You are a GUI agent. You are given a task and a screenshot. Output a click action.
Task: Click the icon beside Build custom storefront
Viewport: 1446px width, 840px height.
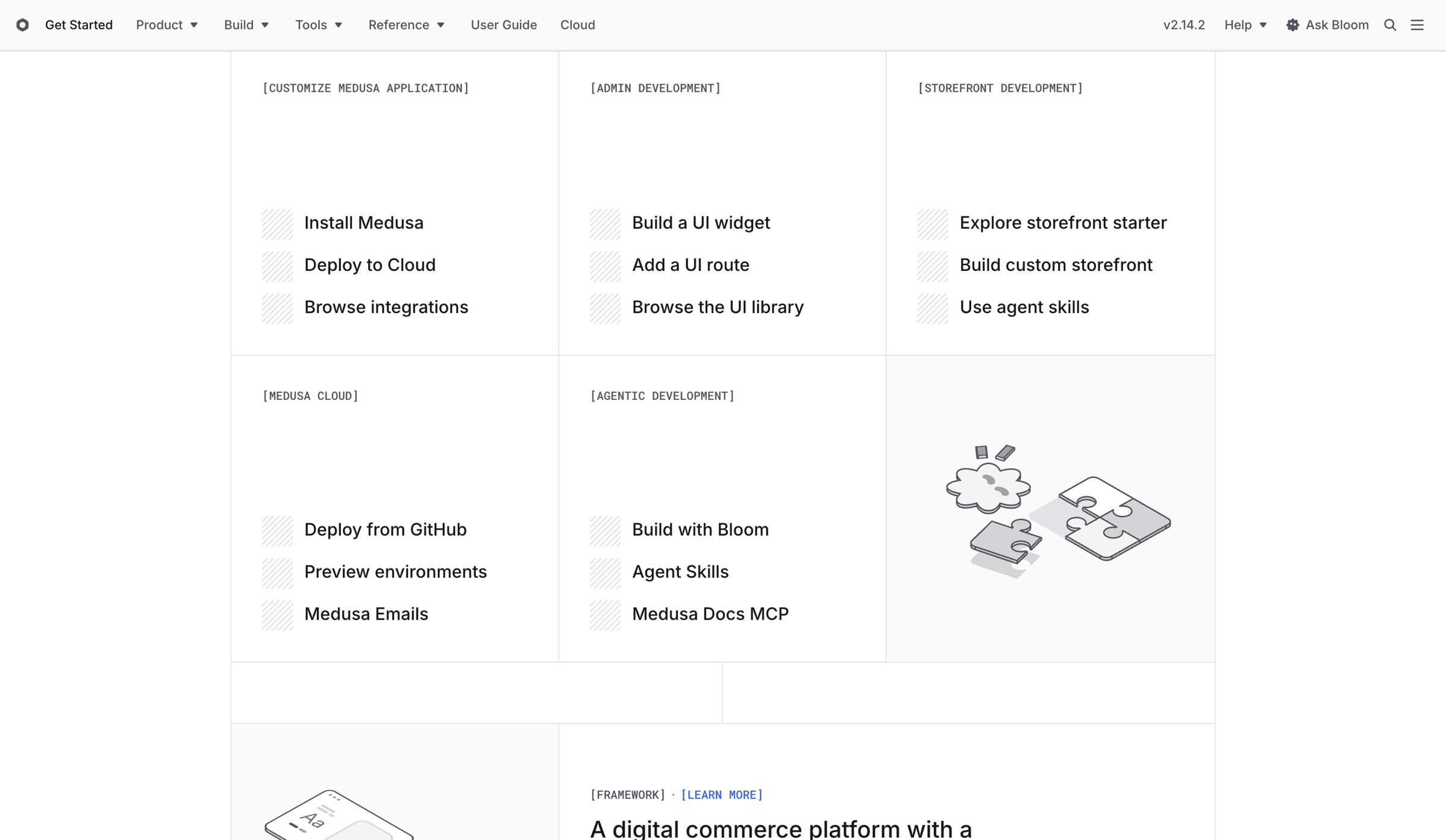click(x=933, y=266)
